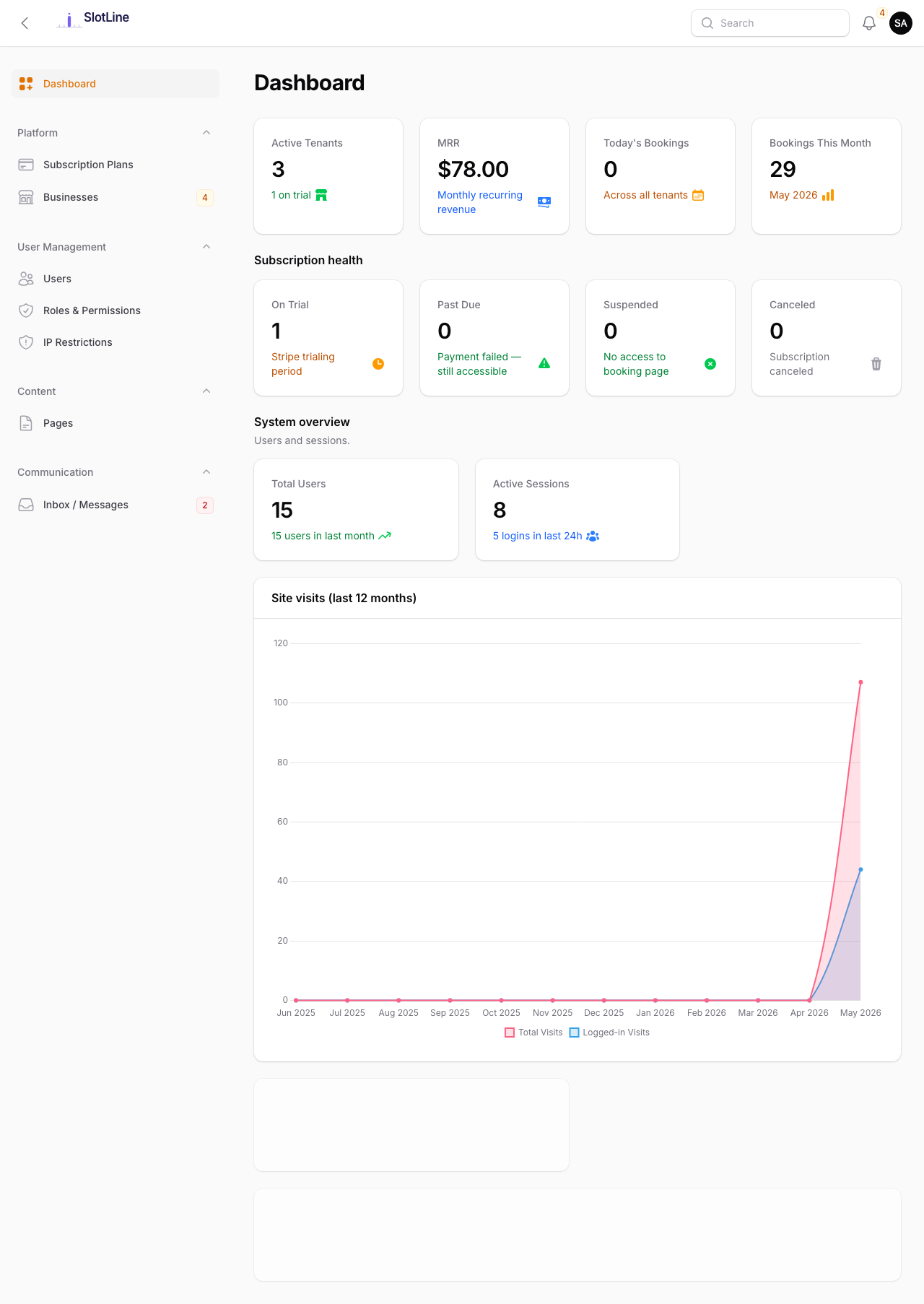Click 'No access to booking page' text
924x1304 pixels.
point(636,364)
